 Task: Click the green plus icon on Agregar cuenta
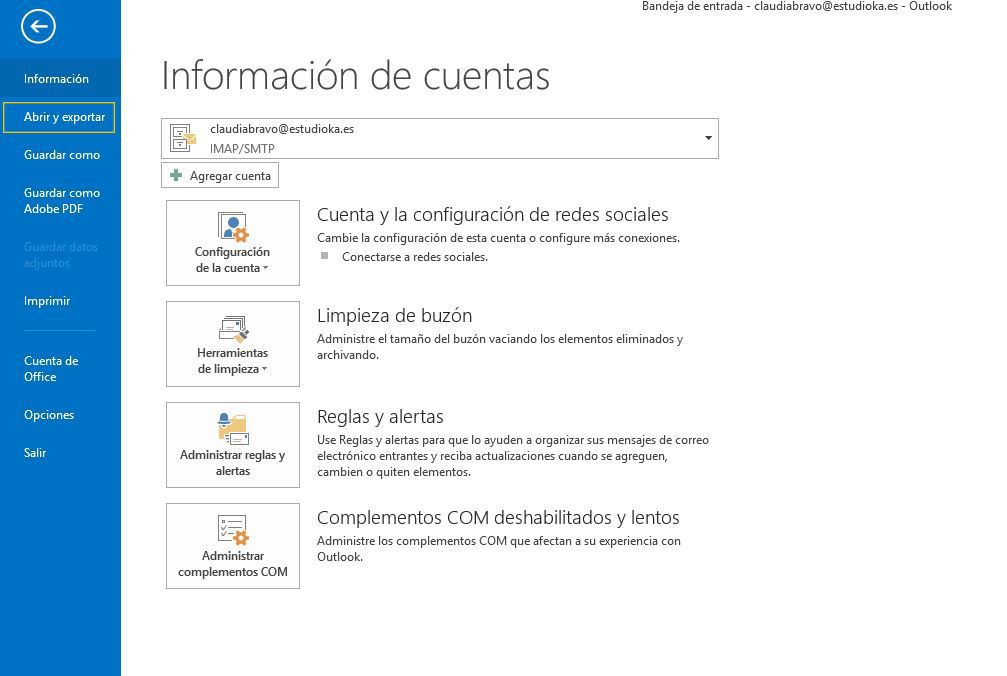176,175
